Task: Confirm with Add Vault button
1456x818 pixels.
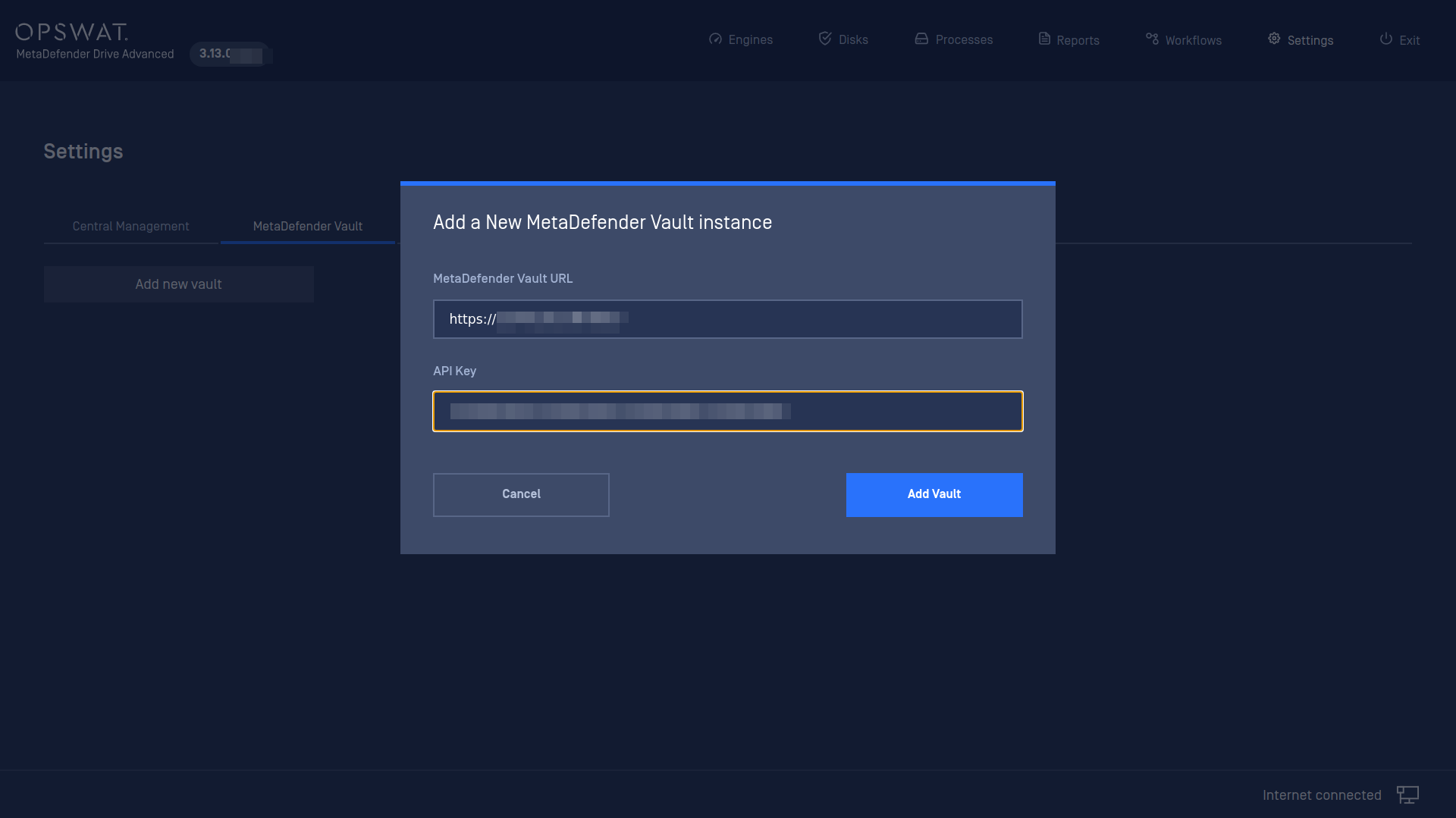Action: 934,494
